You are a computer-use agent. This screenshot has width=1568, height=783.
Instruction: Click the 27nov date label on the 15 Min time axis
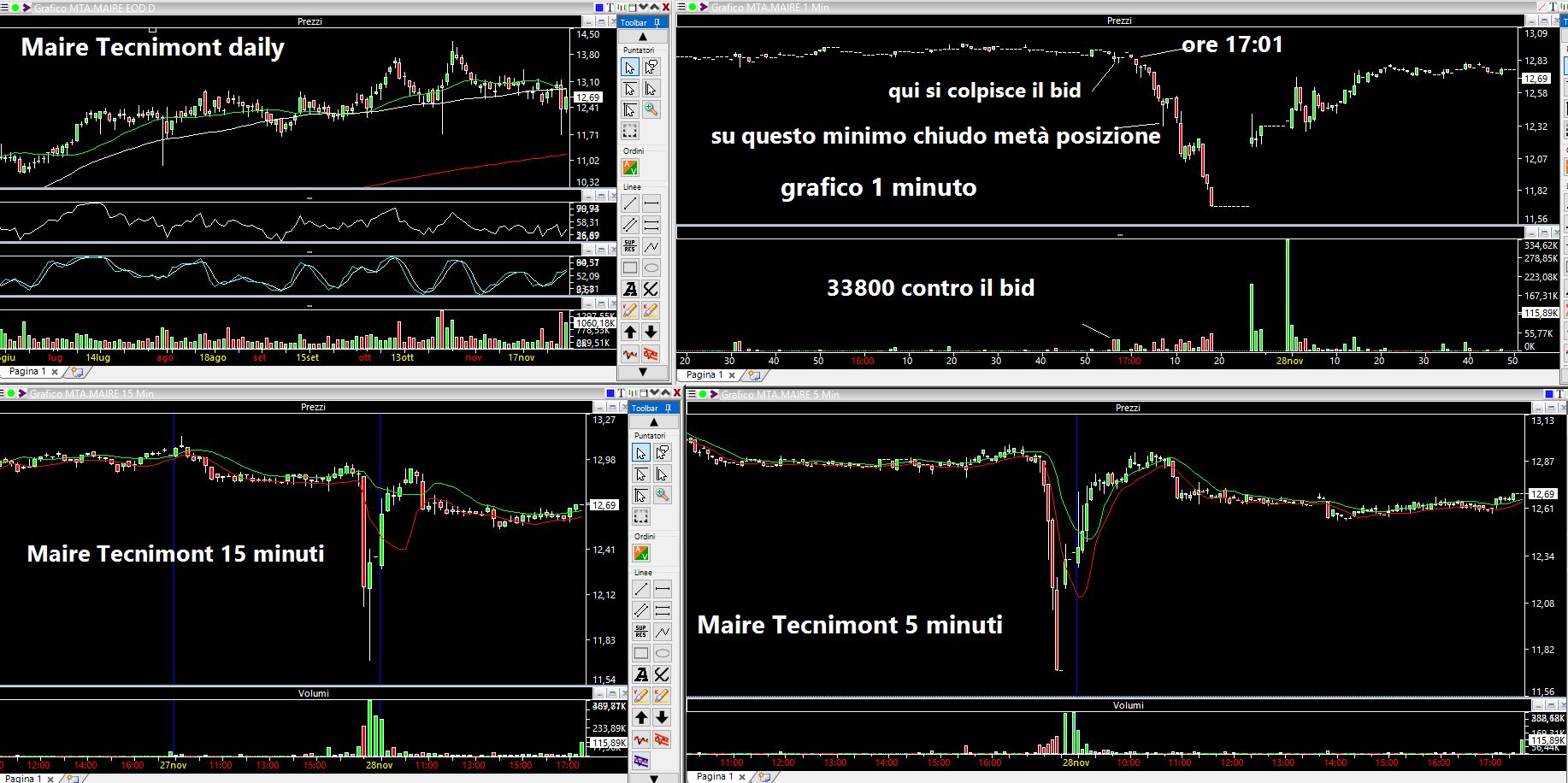point(174,765)
